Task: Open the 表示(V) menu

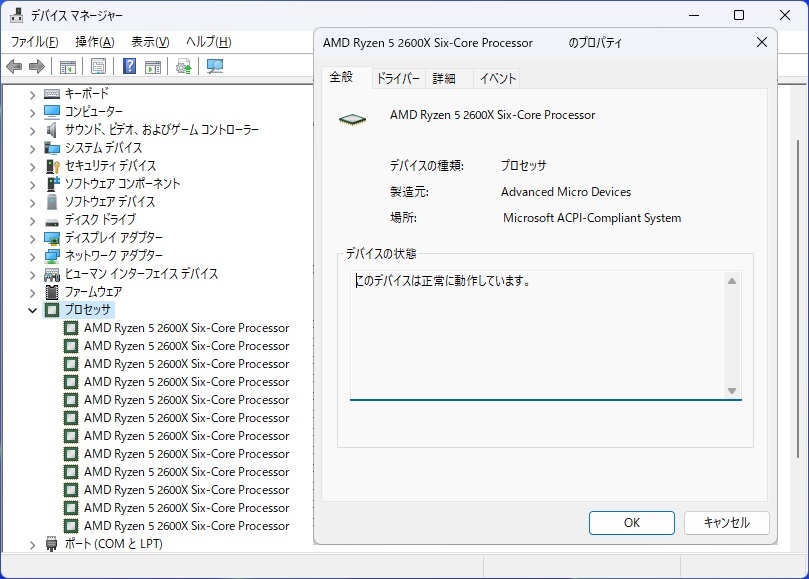Action: (150, 42)
